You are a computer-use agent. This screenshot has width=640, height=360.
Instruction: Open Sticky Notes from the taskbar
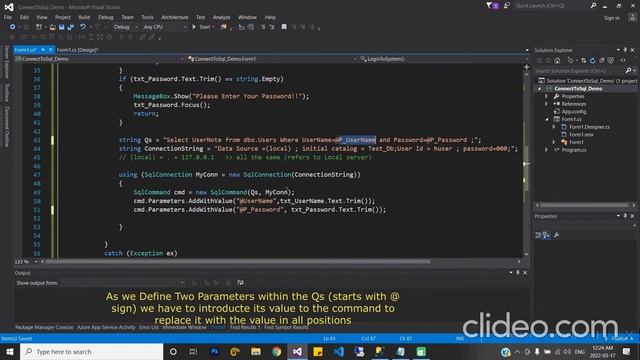pos(318,351)
